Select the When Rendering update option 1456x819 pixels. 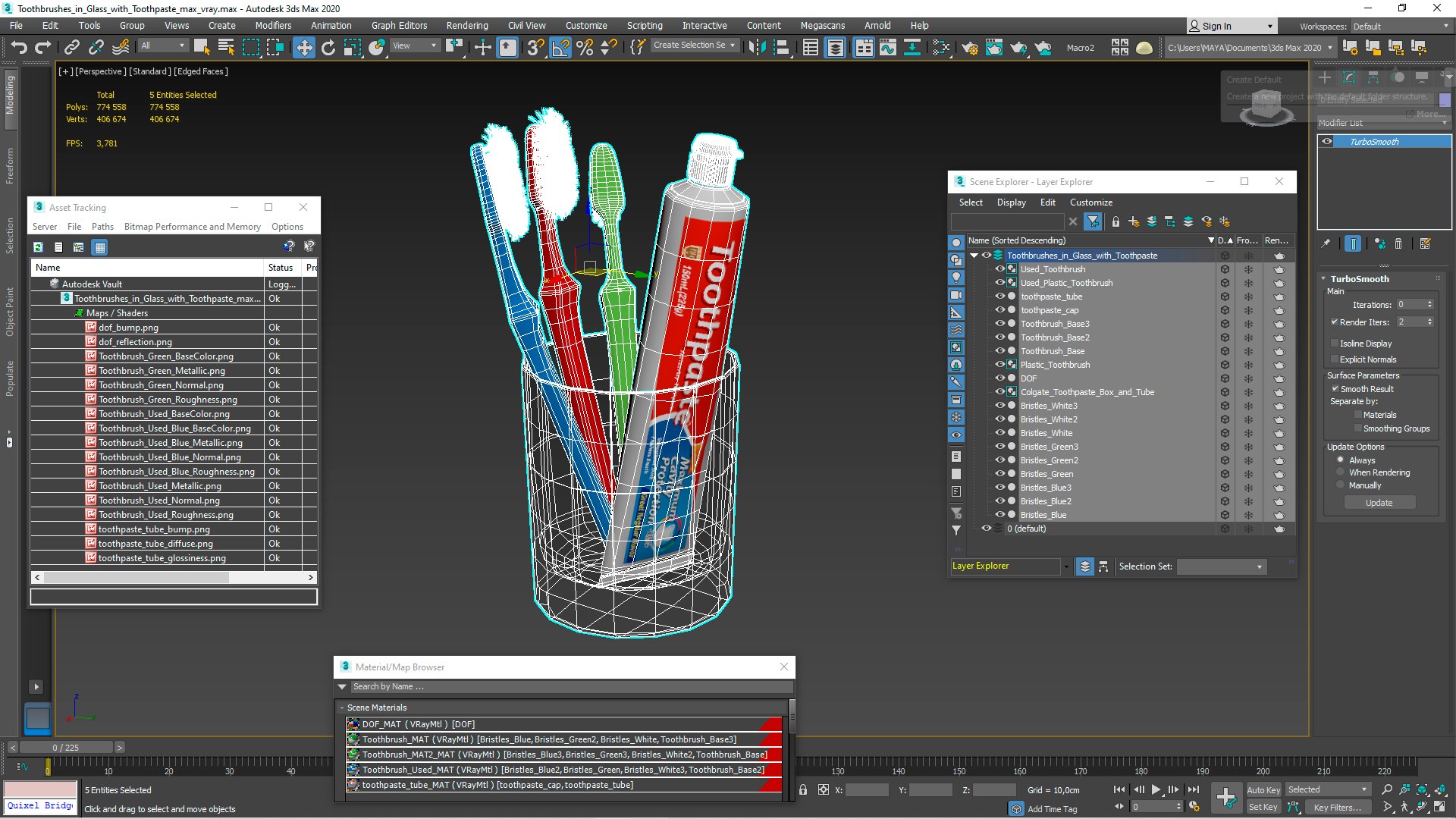(1341, 472)
